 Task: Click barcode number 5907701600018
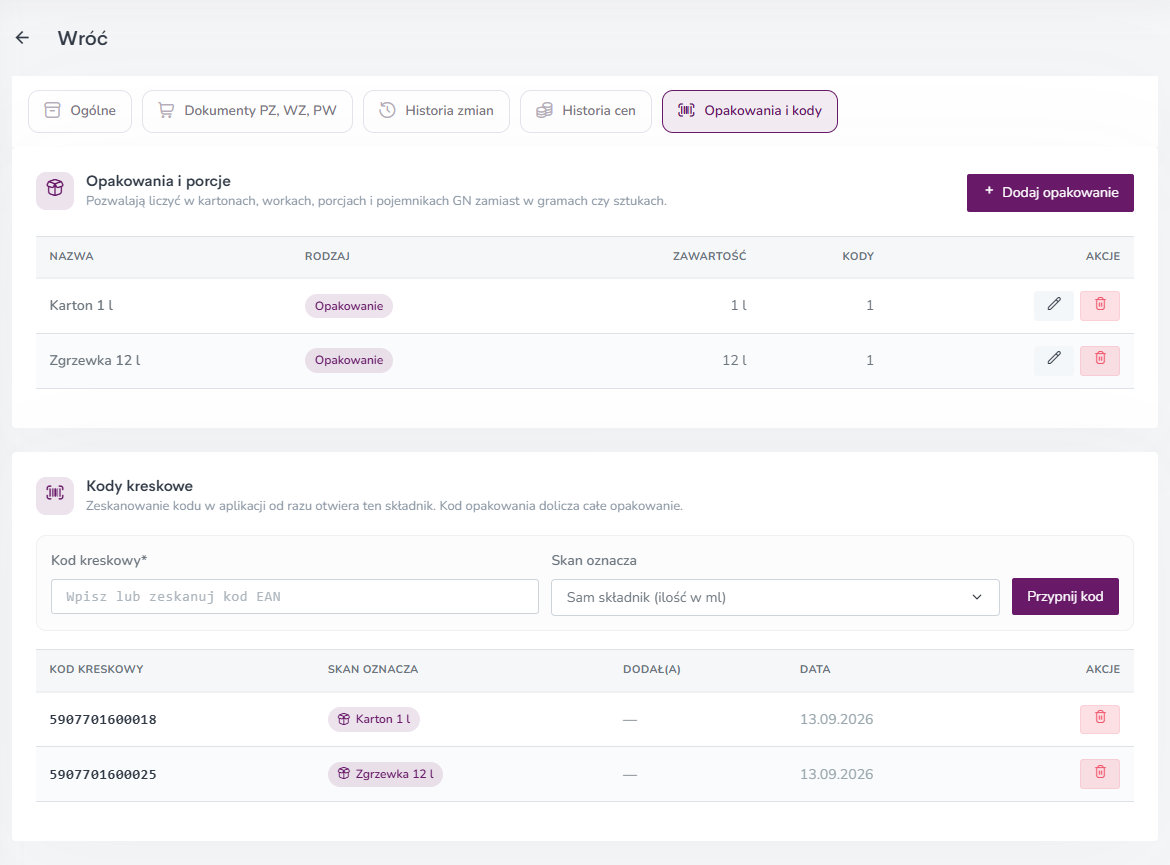(103, 719)
